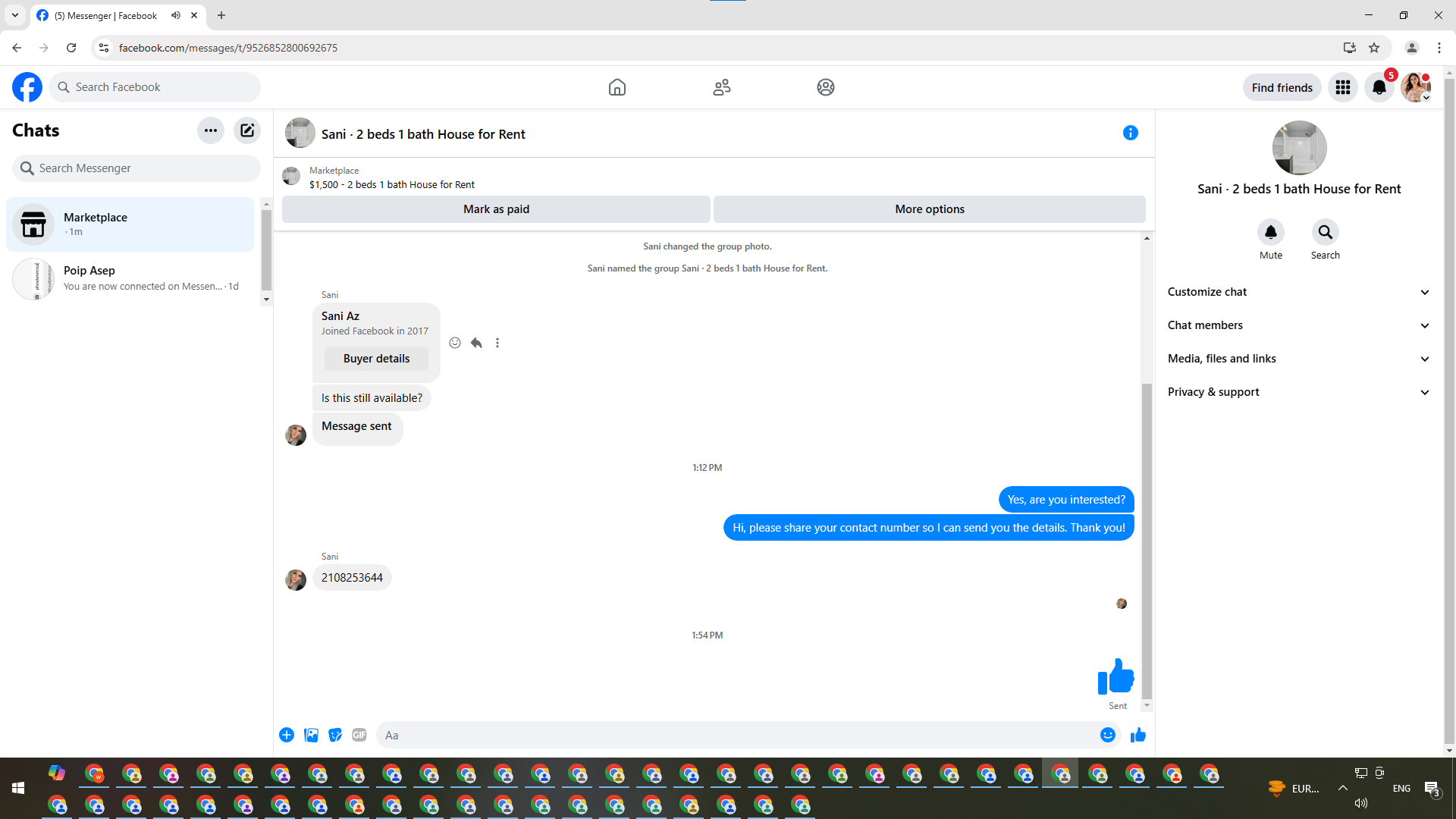
Task: Attach a photo using image icon
Action: point(311,735)
